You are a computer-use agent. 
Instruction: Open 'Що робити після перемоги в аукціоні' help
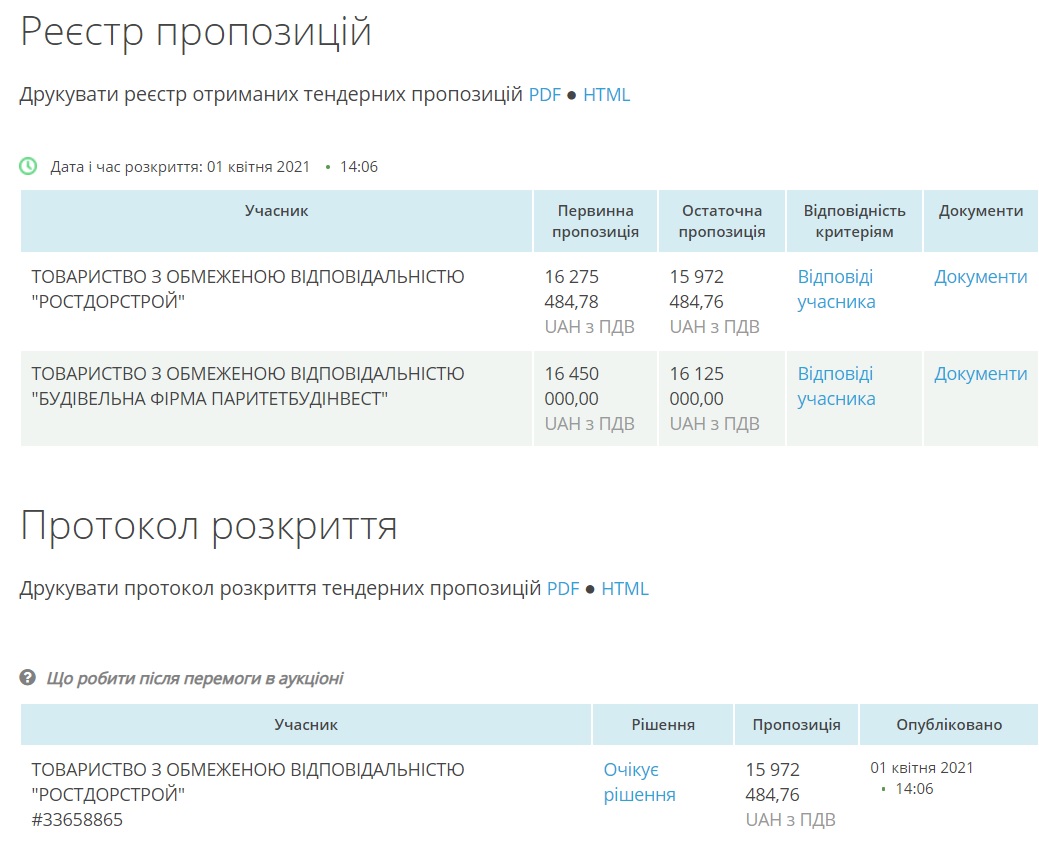[x=194, y=678]
